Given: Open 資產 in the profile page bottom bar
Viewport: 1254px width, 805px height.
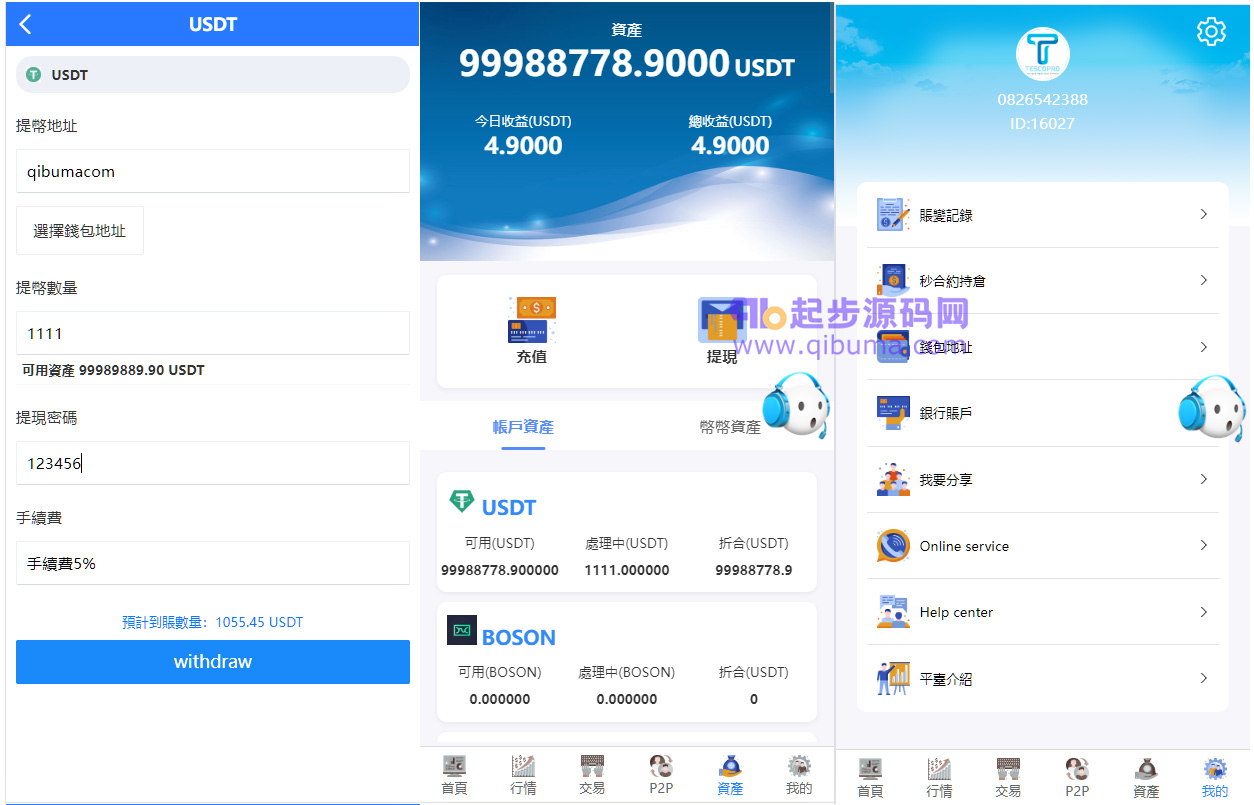Looking at the screenshot, I should [1146, 778].
